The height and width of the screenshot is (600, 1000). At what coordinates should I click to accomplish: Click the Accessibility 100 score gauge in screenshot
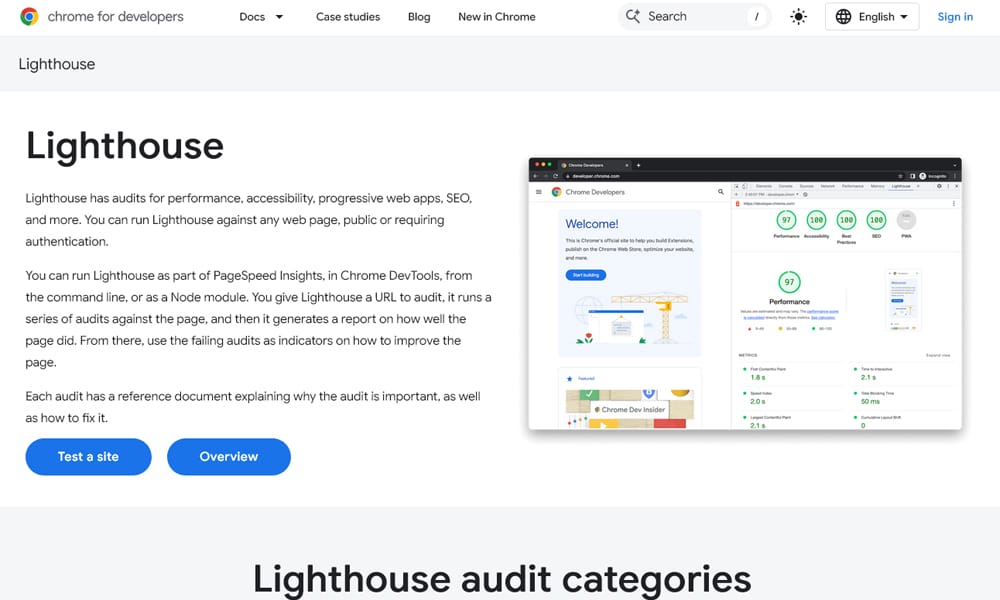coord(816,220)
